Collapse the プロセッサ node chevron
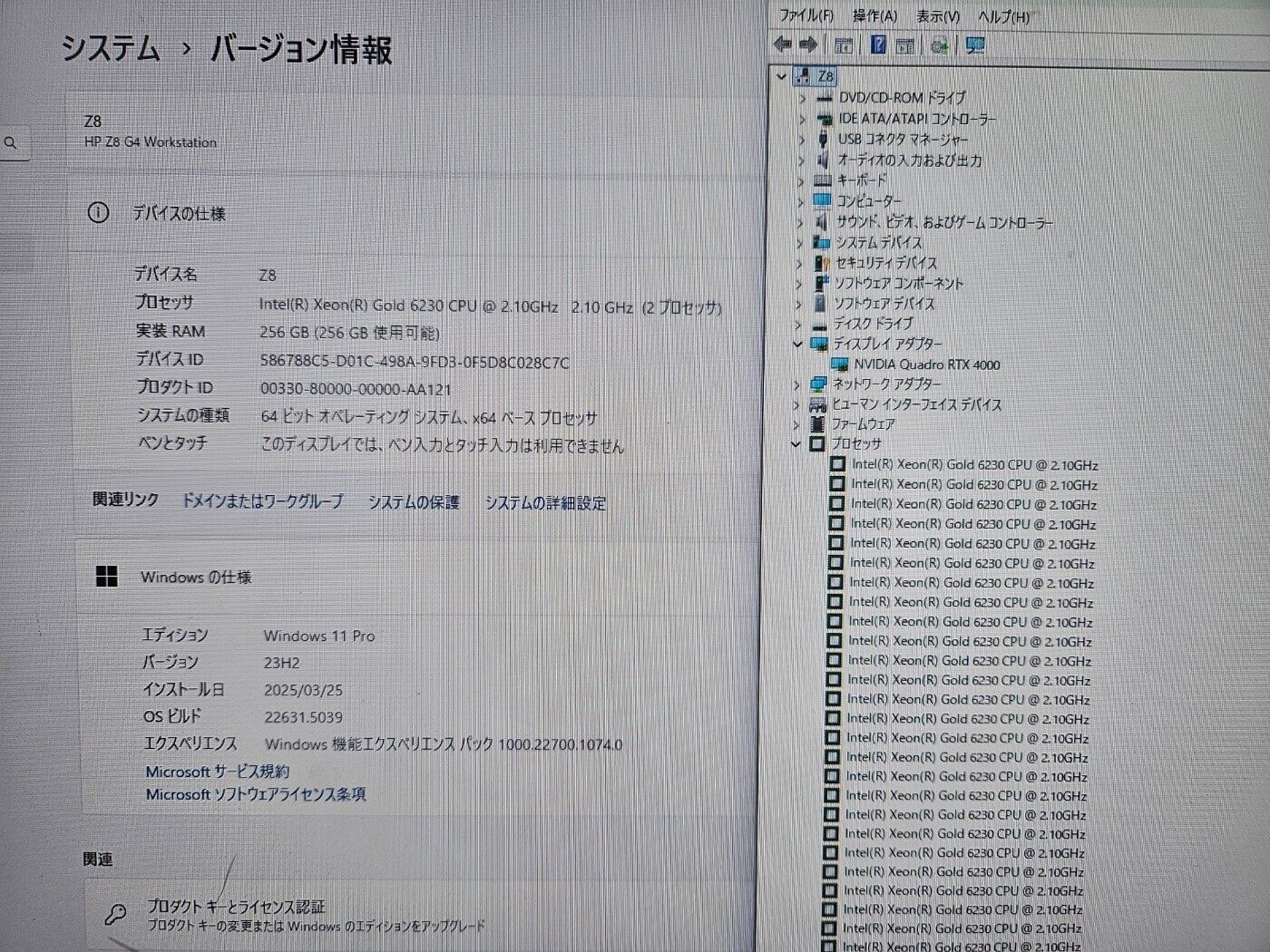Screen dimensions: 1270x952 click(796, 443)
